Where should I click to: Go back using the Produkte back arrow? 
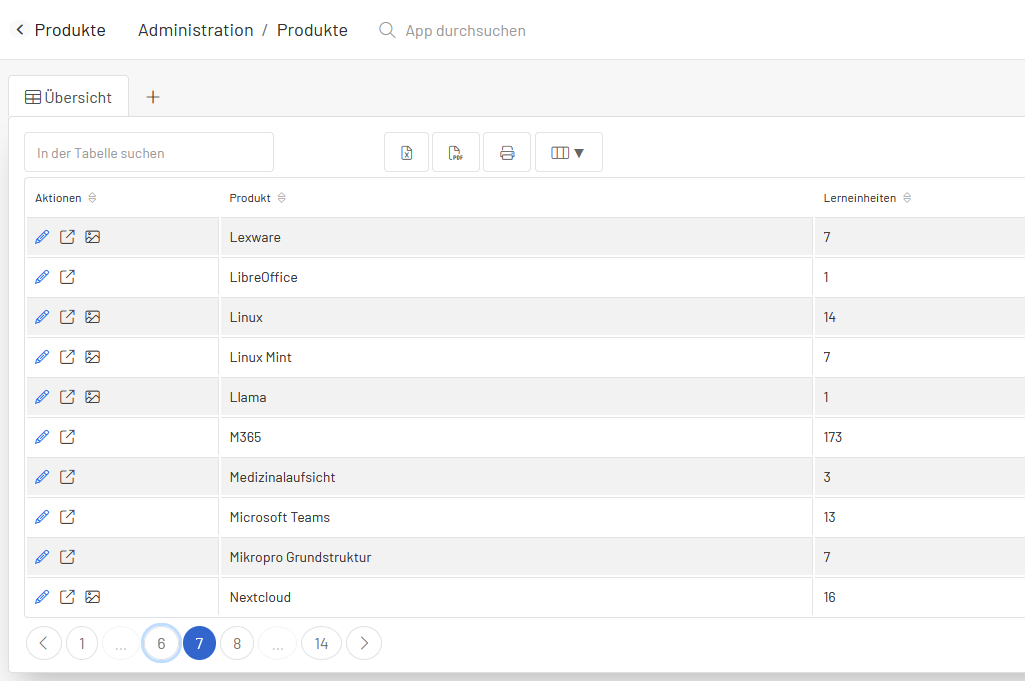pyautogui.click(x=20, y=30)
